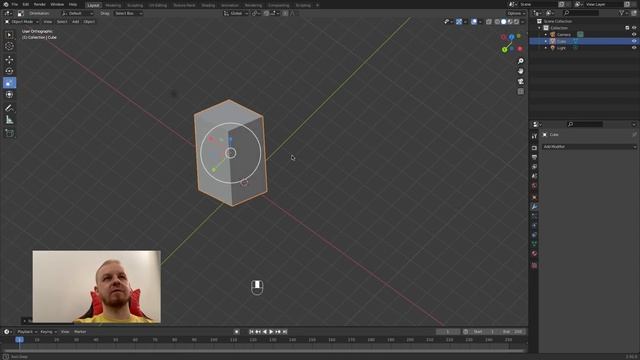Select the Transform tool
The image size is (640, 360).
pyautogui.click(x=9, y=95)
